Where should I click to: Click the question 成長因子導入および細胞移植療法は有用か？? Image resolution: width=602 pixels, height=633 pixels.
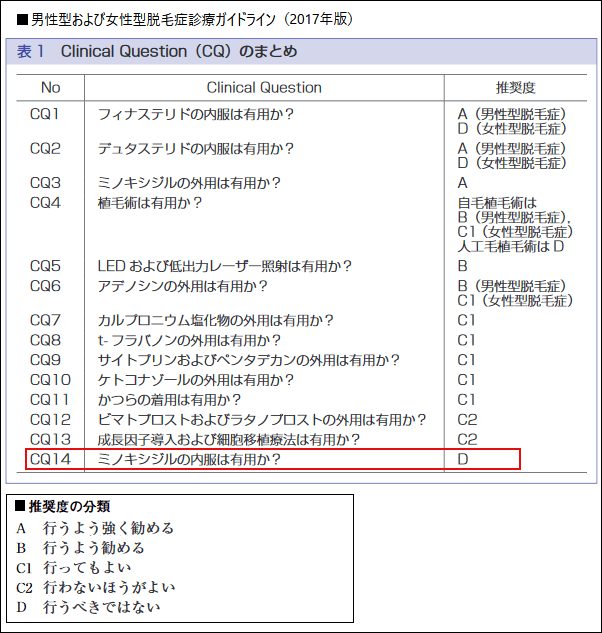click(229, 440)
